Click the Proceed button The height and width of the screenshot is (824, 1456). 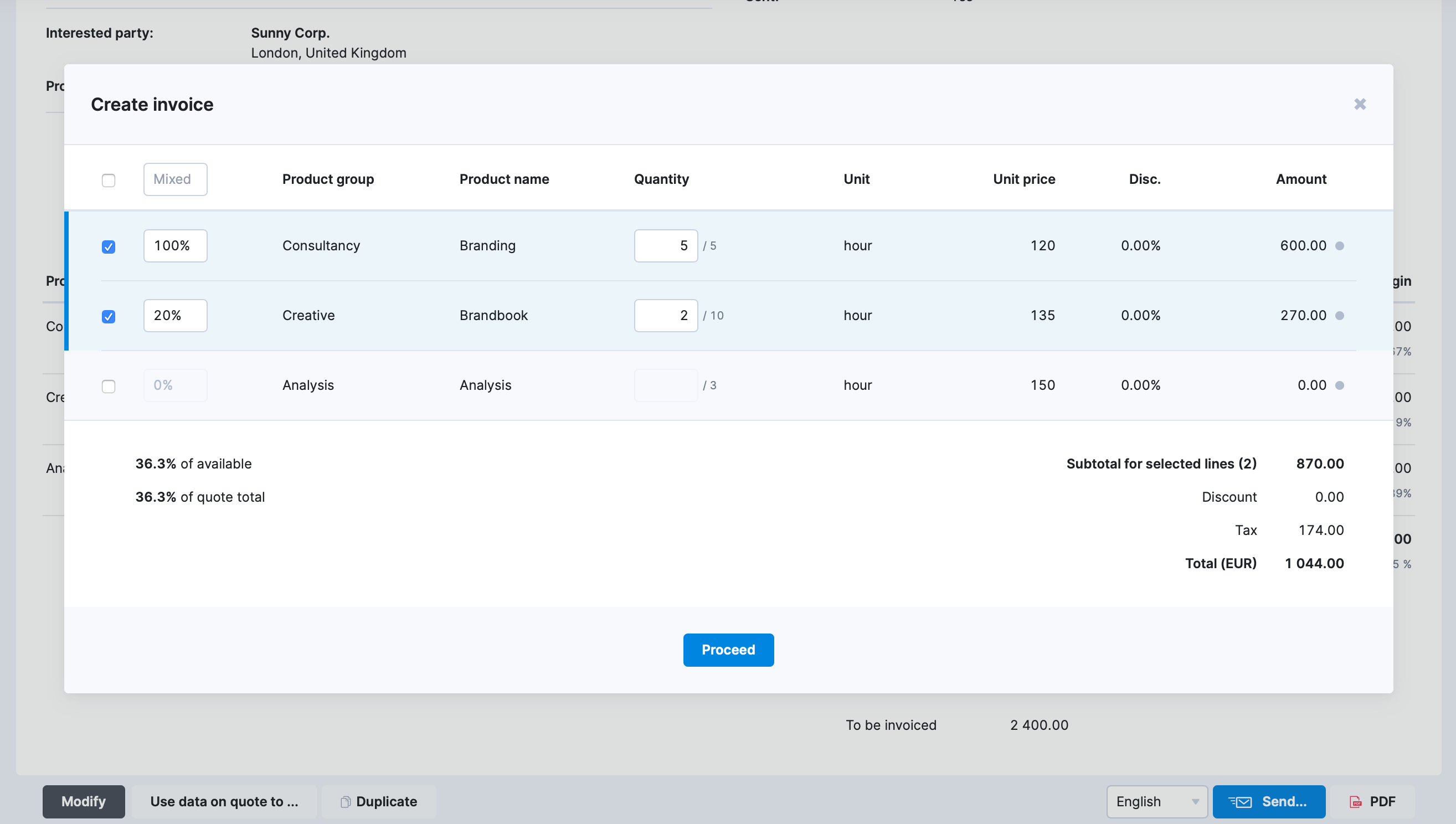(x=728, y=650)
